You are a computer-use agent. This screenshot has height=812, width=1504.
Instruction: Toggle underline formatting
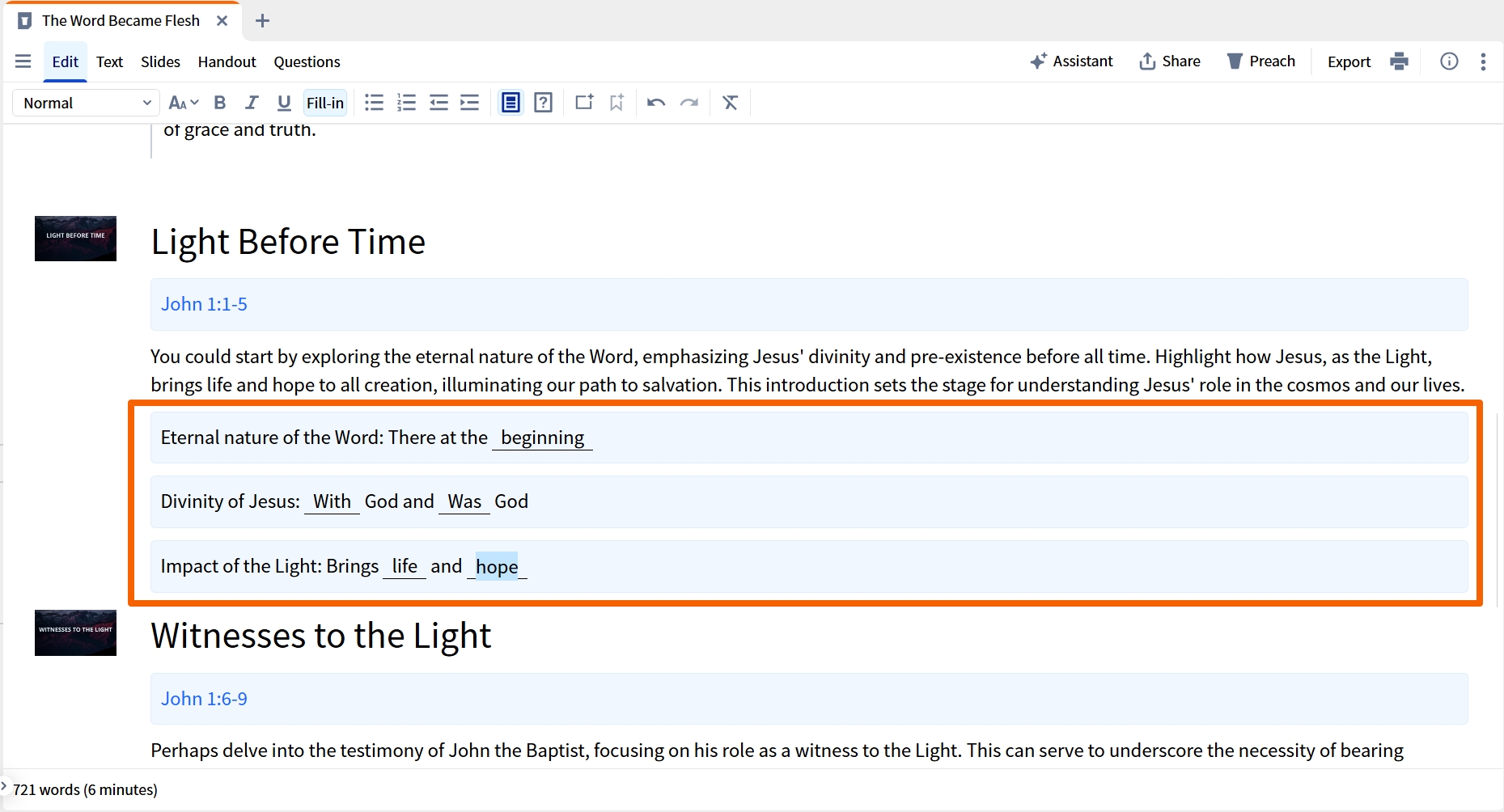click(283, 103)
